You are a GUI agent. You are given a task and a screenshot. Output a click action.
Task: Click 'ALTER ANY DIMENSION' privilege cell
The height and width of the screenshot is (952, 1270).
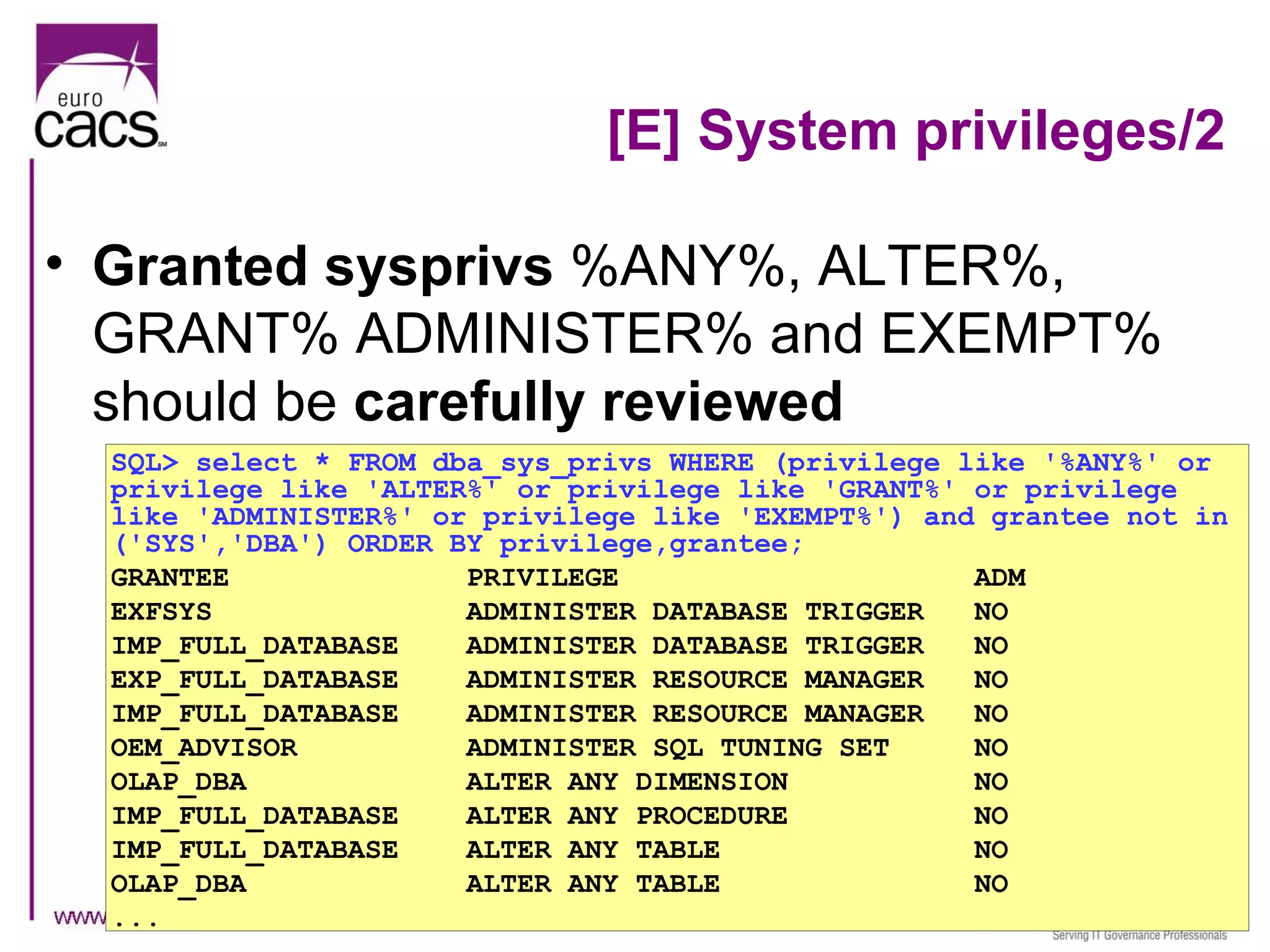coord(627,782)
